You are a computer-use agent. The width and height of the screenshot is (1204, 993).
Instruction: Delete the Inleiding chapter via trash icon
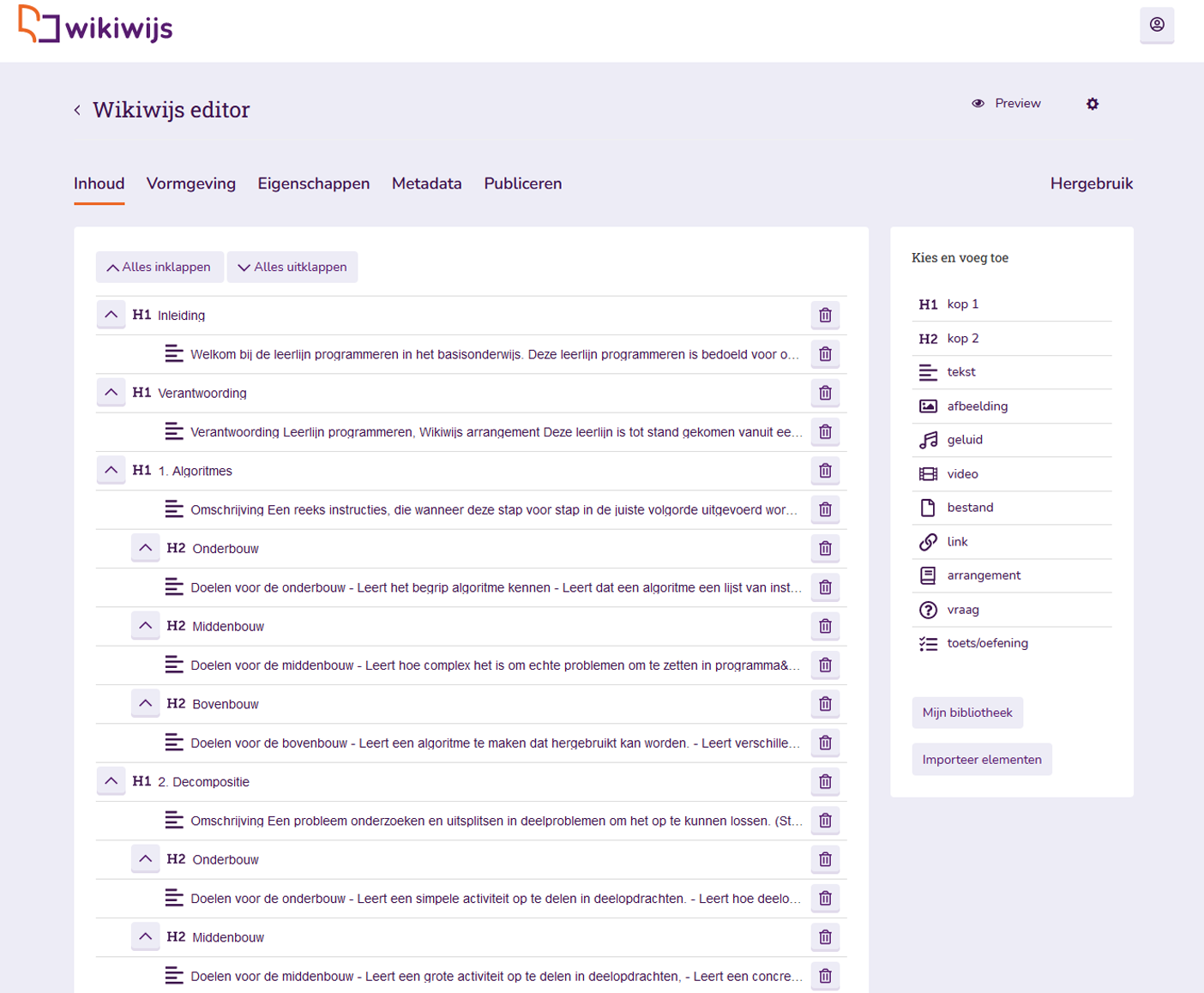(x=825, y=315)
